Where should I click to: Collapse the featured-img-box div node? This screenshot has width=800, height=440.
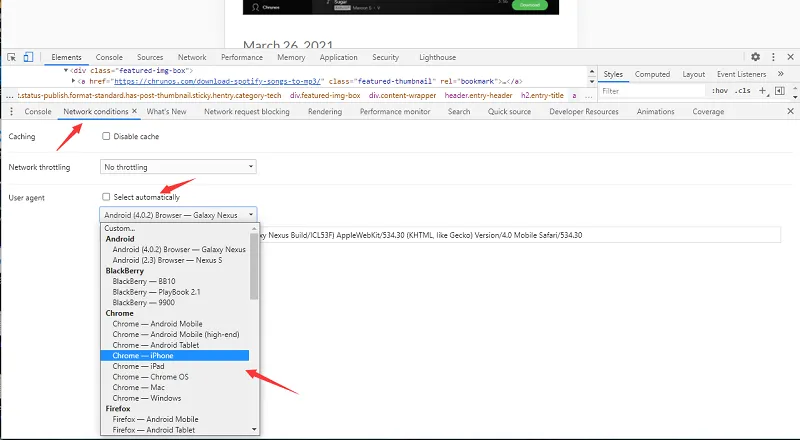[66, 70]
